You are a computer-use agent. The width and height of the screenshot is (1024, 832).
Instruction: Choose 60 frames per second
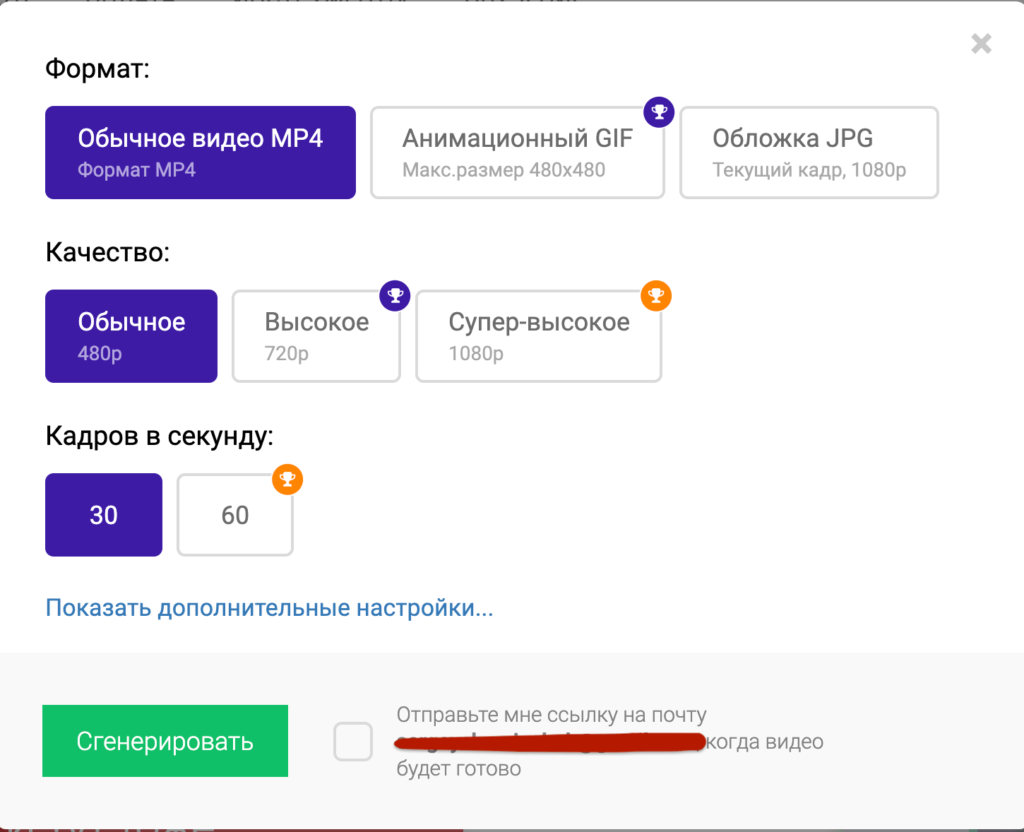[235, 515]
